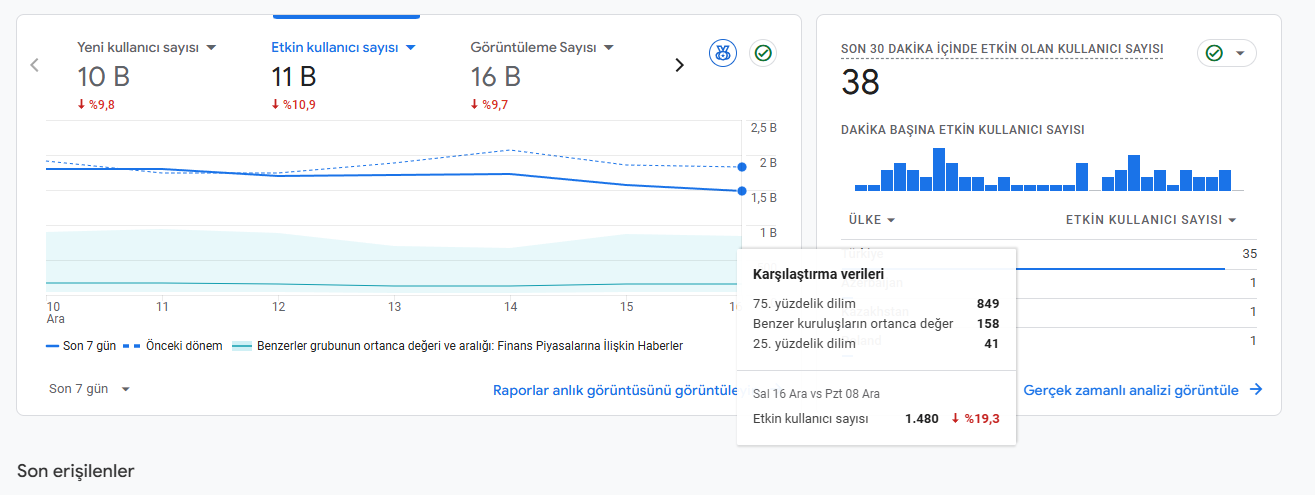Open the ÜLKE dimension dropdown

coord(872,220)
